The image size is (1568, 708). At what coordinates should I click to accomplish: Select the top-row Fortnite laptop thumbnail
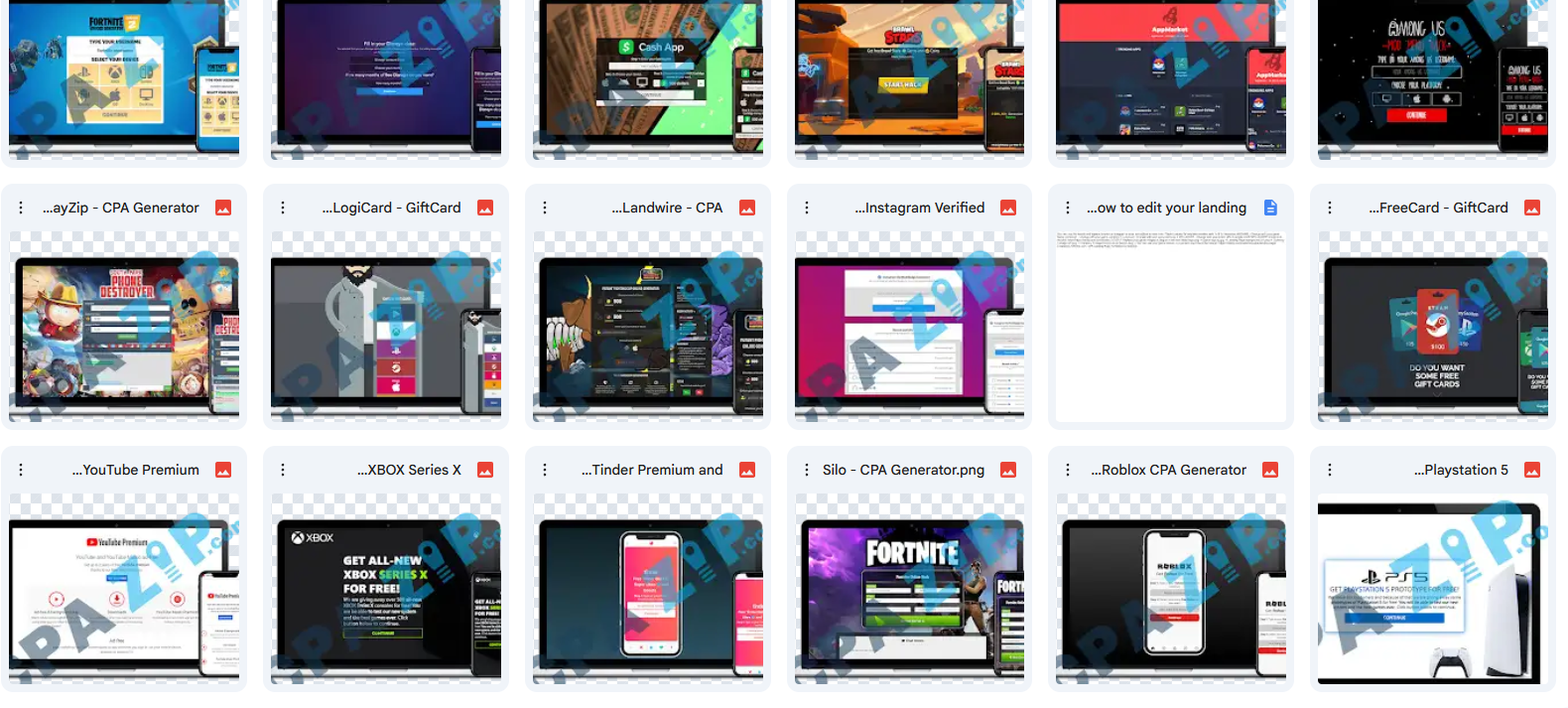tap(124, 79)
